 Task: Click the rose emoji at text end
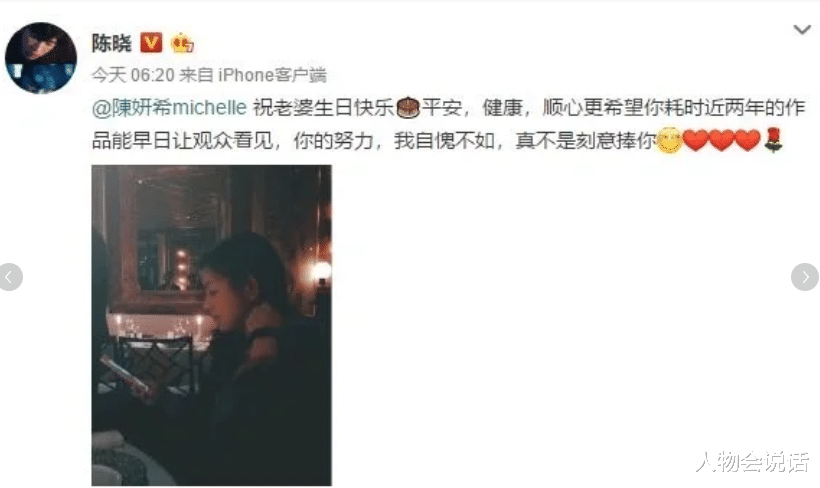pos(773,140)
